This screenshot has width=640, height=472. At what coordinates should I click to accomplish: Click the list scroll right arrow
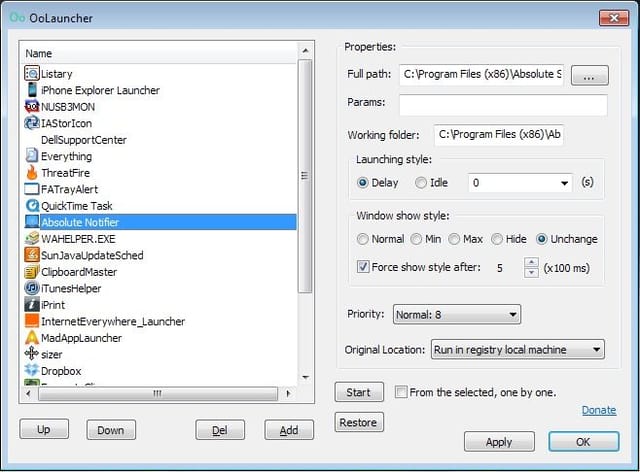[289, 393]
